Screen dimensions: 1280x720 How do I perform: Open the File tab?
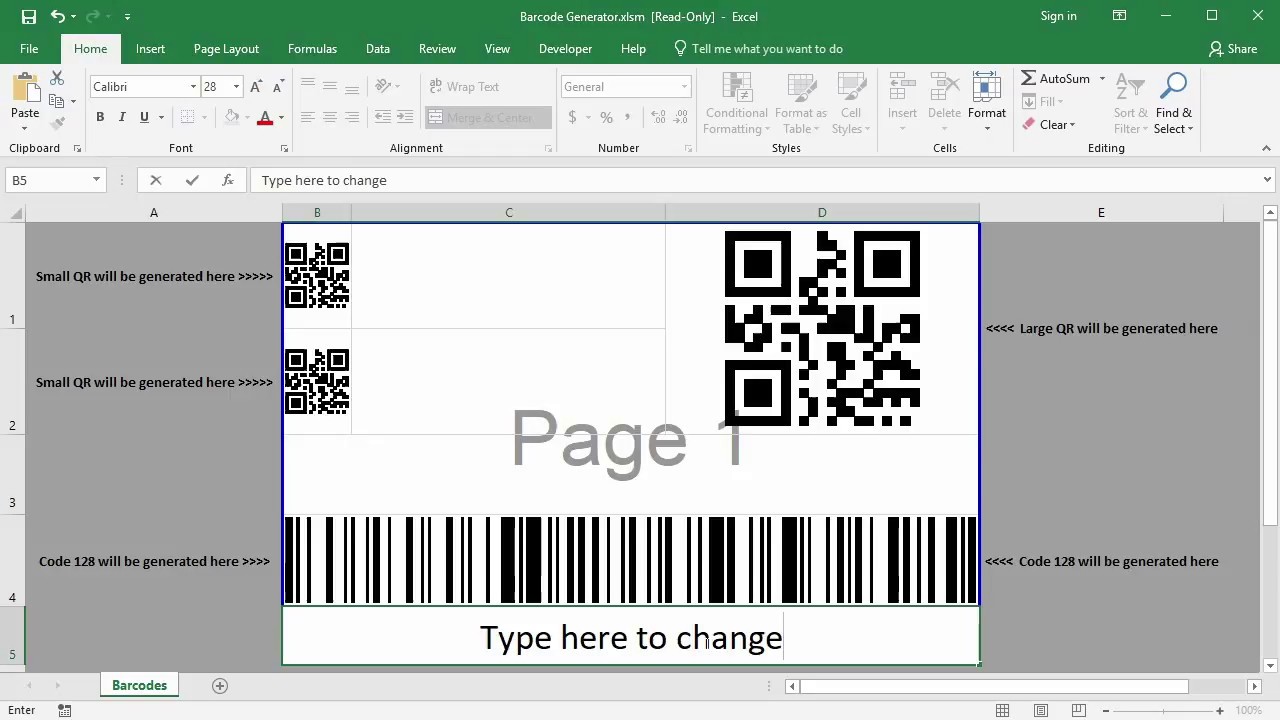tap(29, 48)
